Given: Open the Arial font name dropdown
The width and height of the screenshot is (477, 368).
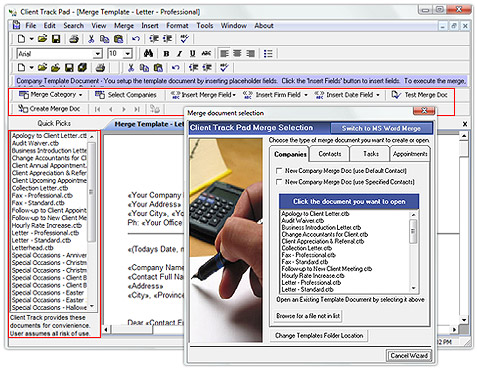Looking at the screenshot, I should click(97, 53).
